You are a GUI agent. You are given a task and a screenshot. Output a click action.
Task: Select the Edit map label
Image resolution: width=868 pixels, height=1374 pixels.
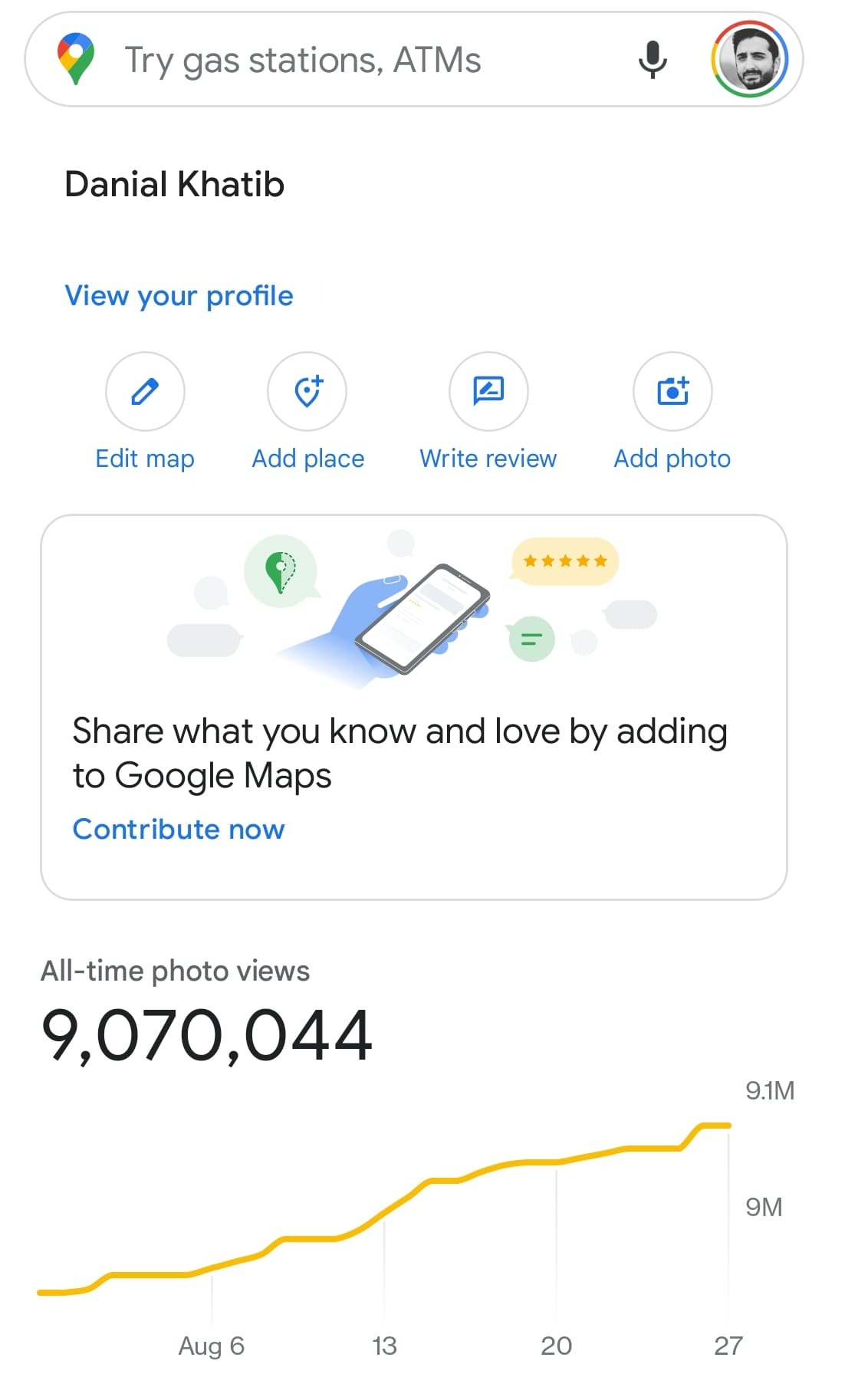point(145,459)
